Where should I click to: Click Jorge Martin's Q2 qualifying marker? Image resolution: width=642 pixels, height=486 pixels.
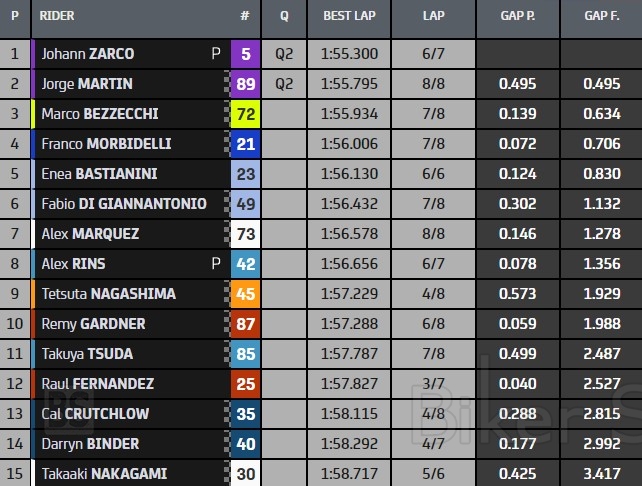[284, 85]
